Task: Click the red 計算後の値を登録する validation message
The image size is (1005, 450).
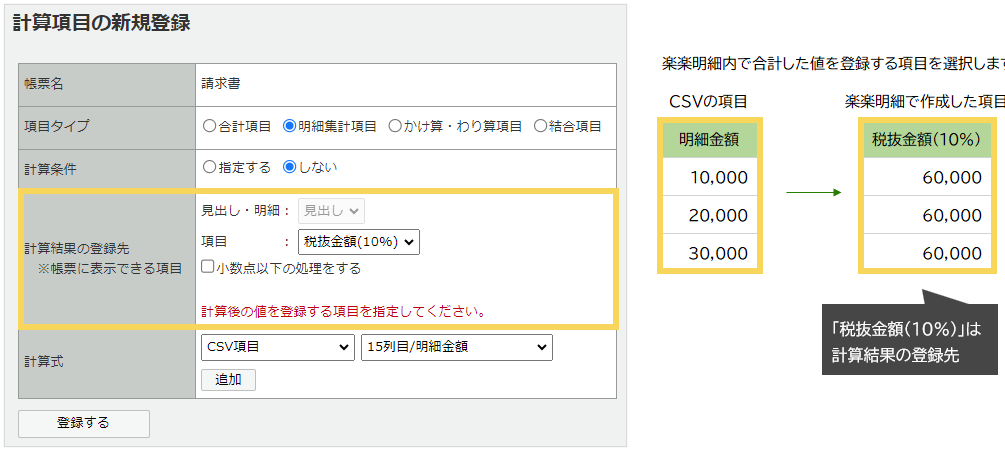Action: point(344,311)
